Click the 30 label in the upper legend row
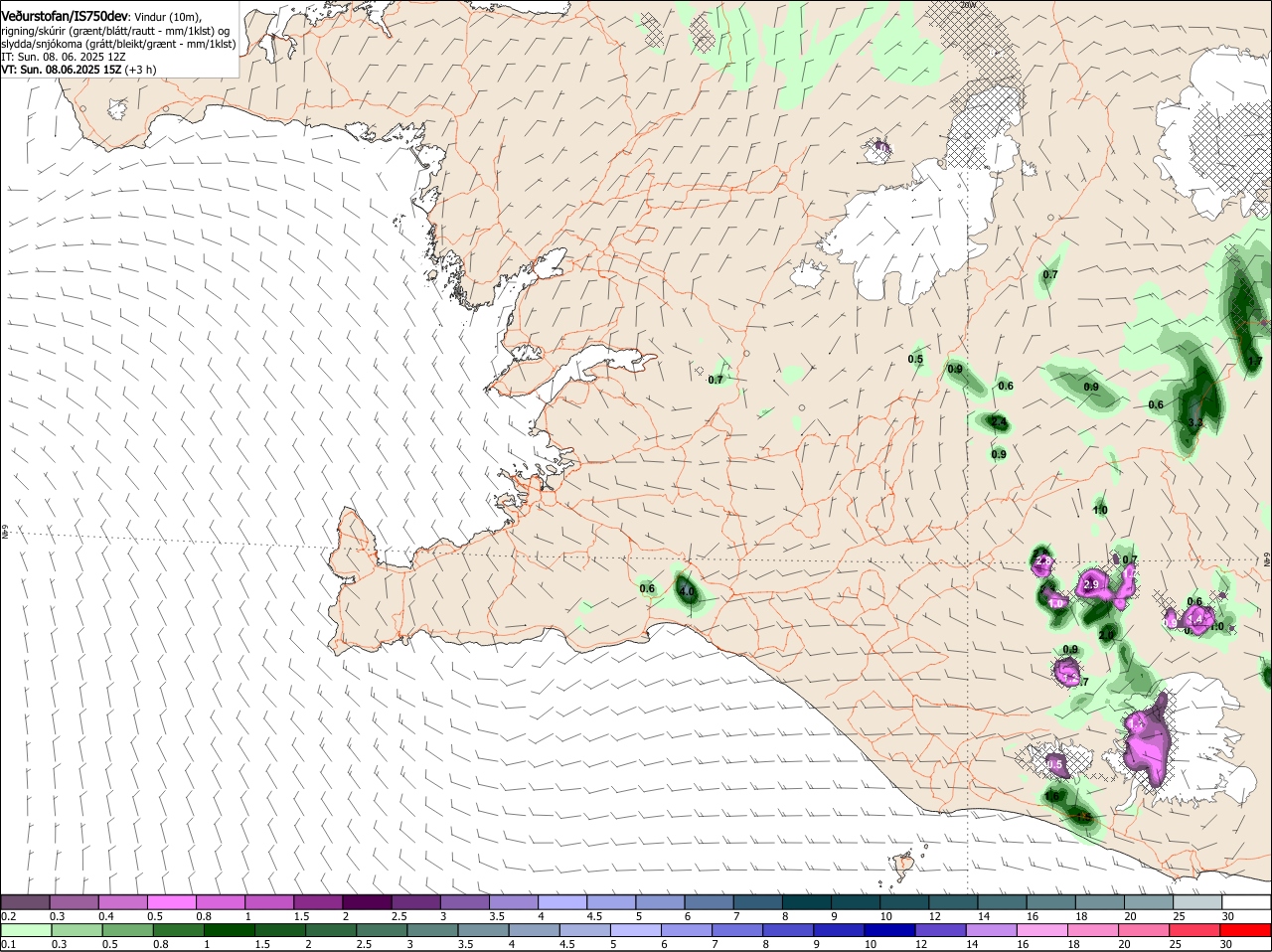Viewport: 1272px width, 952px height. 1227,915
